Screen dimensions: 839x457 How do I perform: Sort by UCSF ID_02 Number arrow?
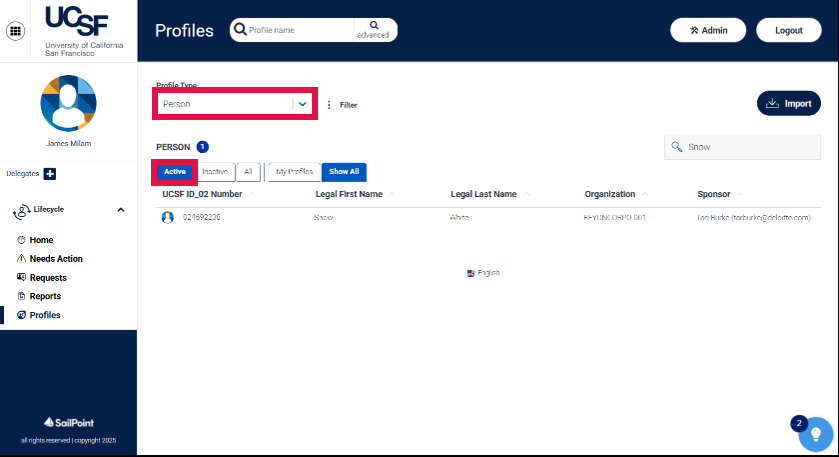tap(251, 194)
